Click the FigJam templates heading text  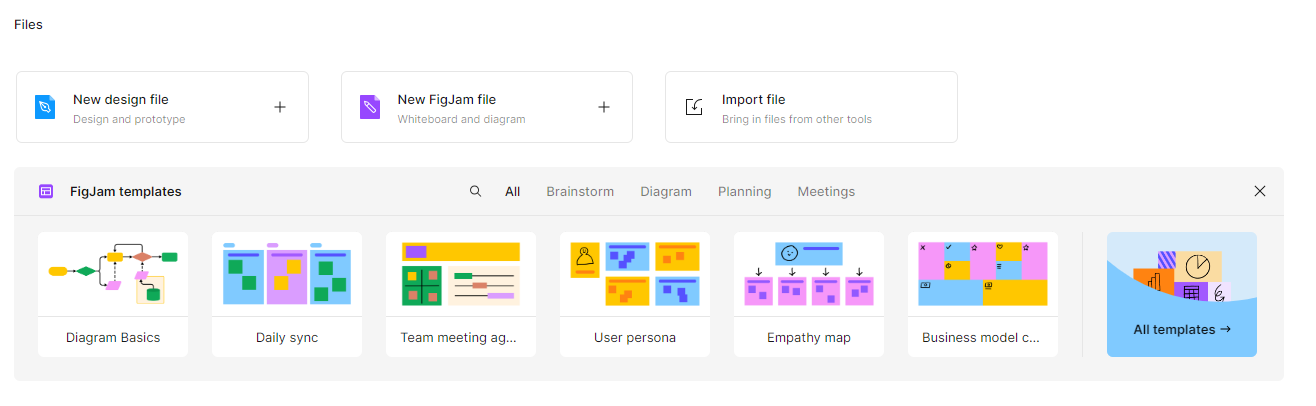(126, 191)
